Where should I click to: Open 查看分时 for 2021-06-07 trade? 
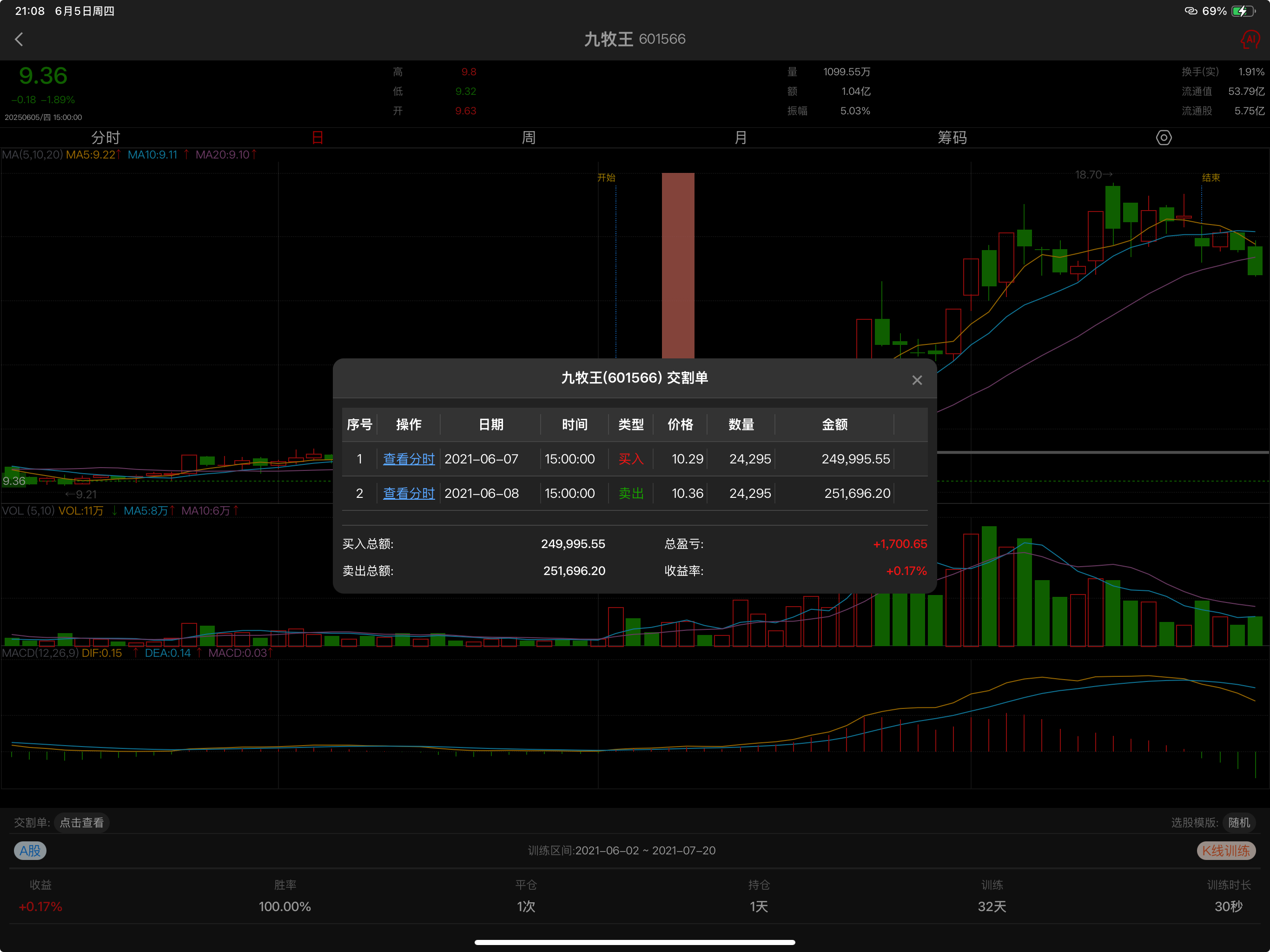click(409, 459)
